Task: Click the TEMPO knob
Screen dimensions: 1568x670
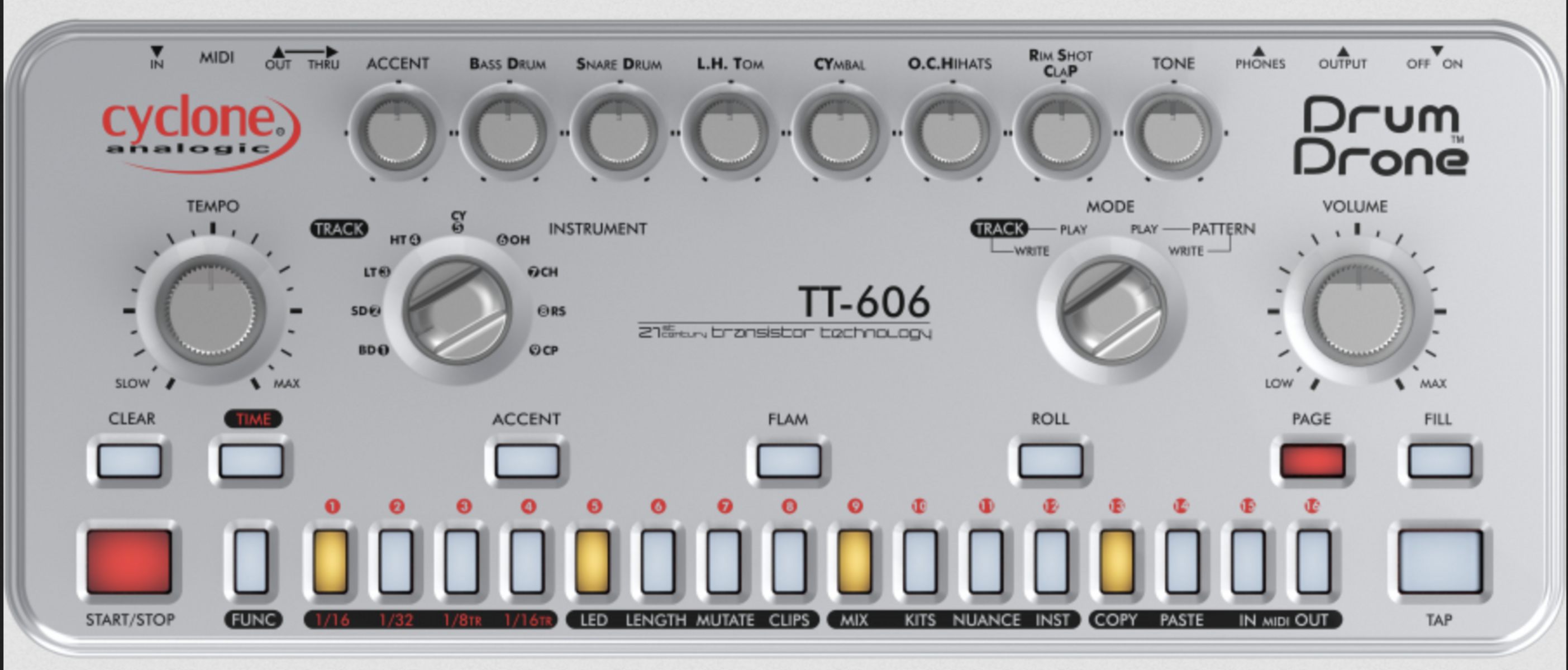Action: [x=211, y=310]
